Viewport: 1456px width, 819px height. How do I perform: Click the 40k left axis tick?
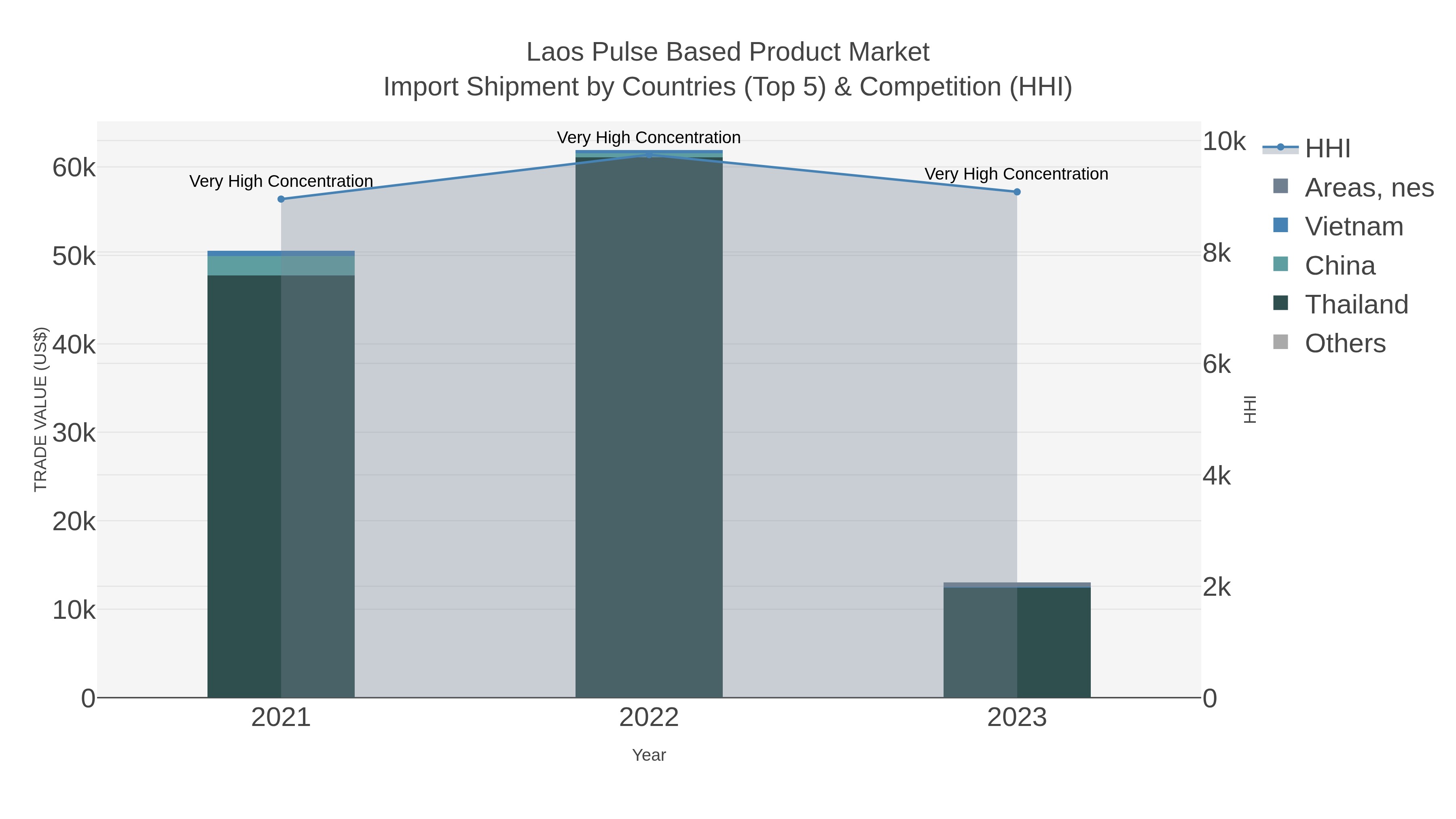coord(74,345)
